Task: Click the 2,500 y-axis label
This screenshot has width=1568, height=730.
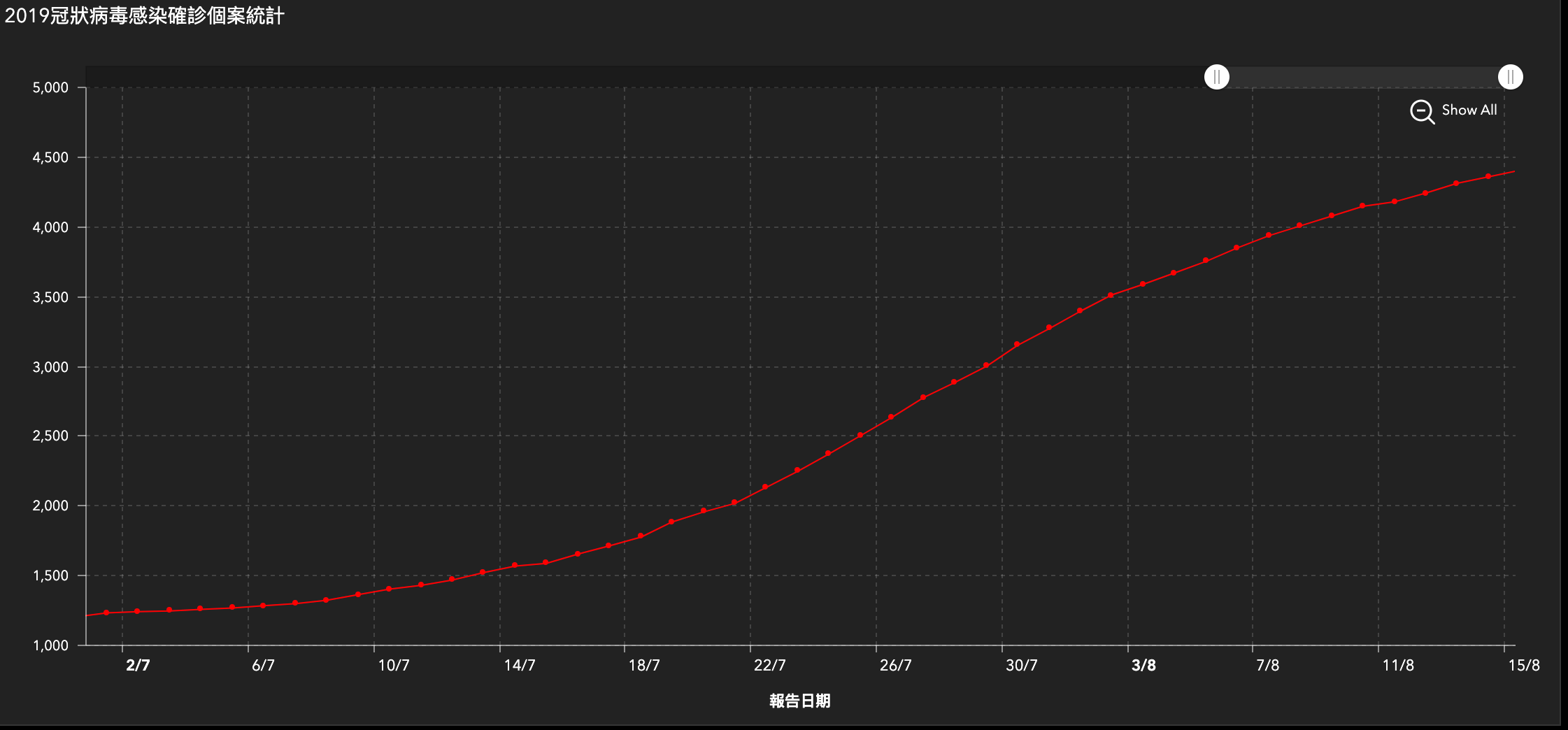Action: tap(50, 436)
